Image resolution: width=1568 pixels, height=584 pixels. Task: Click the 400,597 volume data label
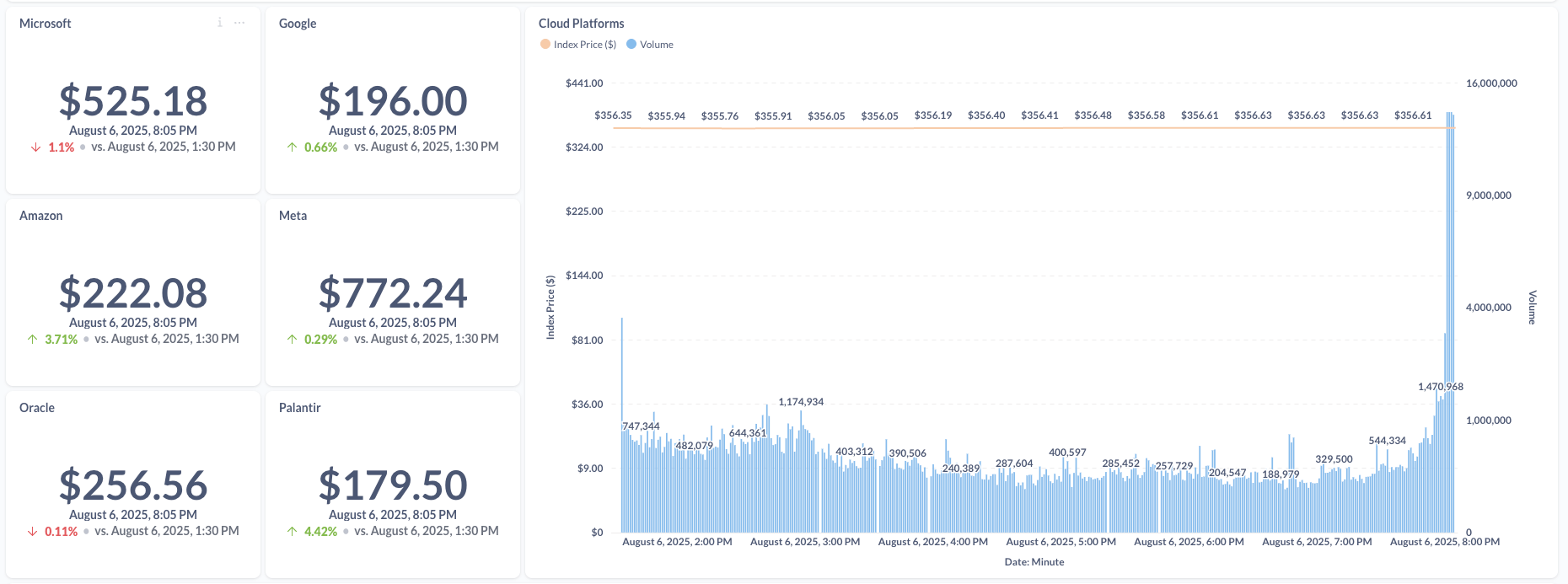coord(1067,453)
